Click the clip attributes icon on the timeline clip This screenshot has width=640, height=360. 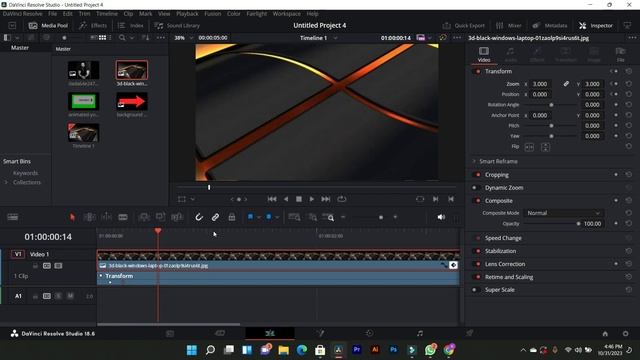point(453,265)
